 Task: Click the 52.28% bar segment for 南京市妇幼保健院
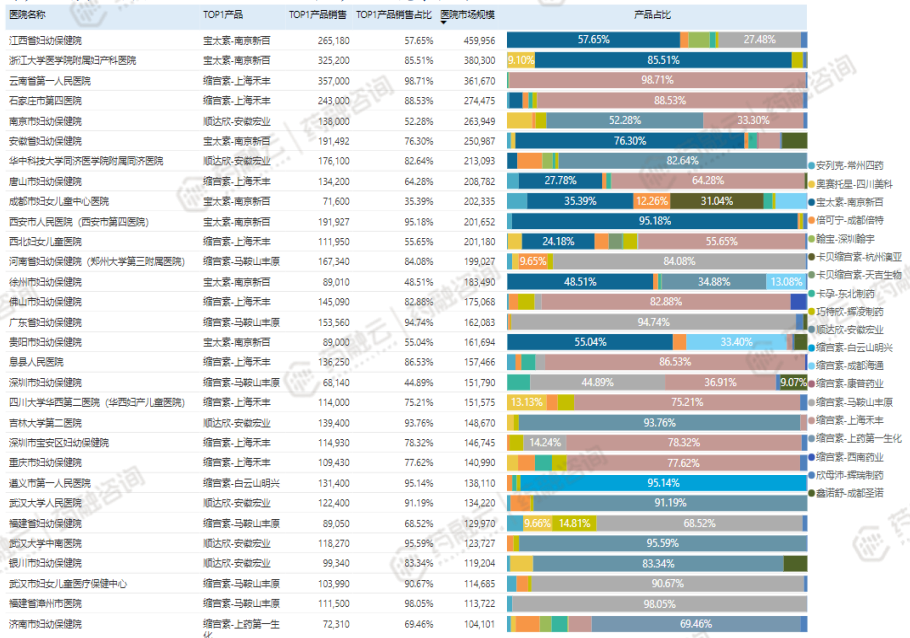click(x=624, y=120)
